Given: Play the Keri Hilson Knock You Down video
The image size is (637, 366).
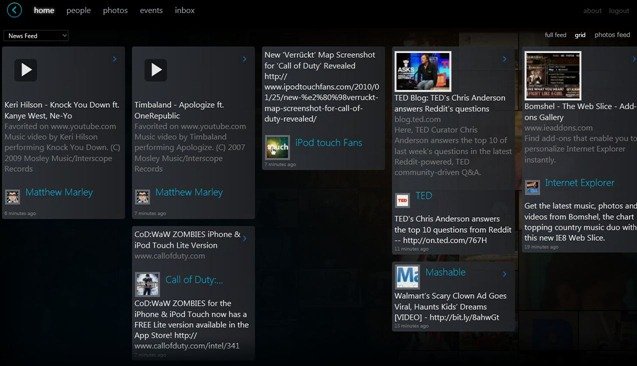Looking at the screenshot, I should coord(26,70).
